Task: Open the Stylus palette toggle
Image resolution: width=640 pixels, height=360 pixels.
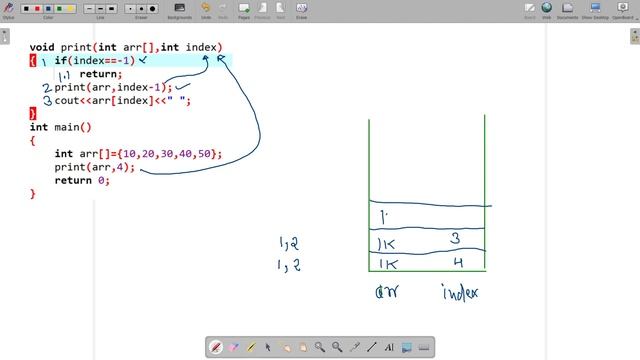Action: (x=8, y=9)
